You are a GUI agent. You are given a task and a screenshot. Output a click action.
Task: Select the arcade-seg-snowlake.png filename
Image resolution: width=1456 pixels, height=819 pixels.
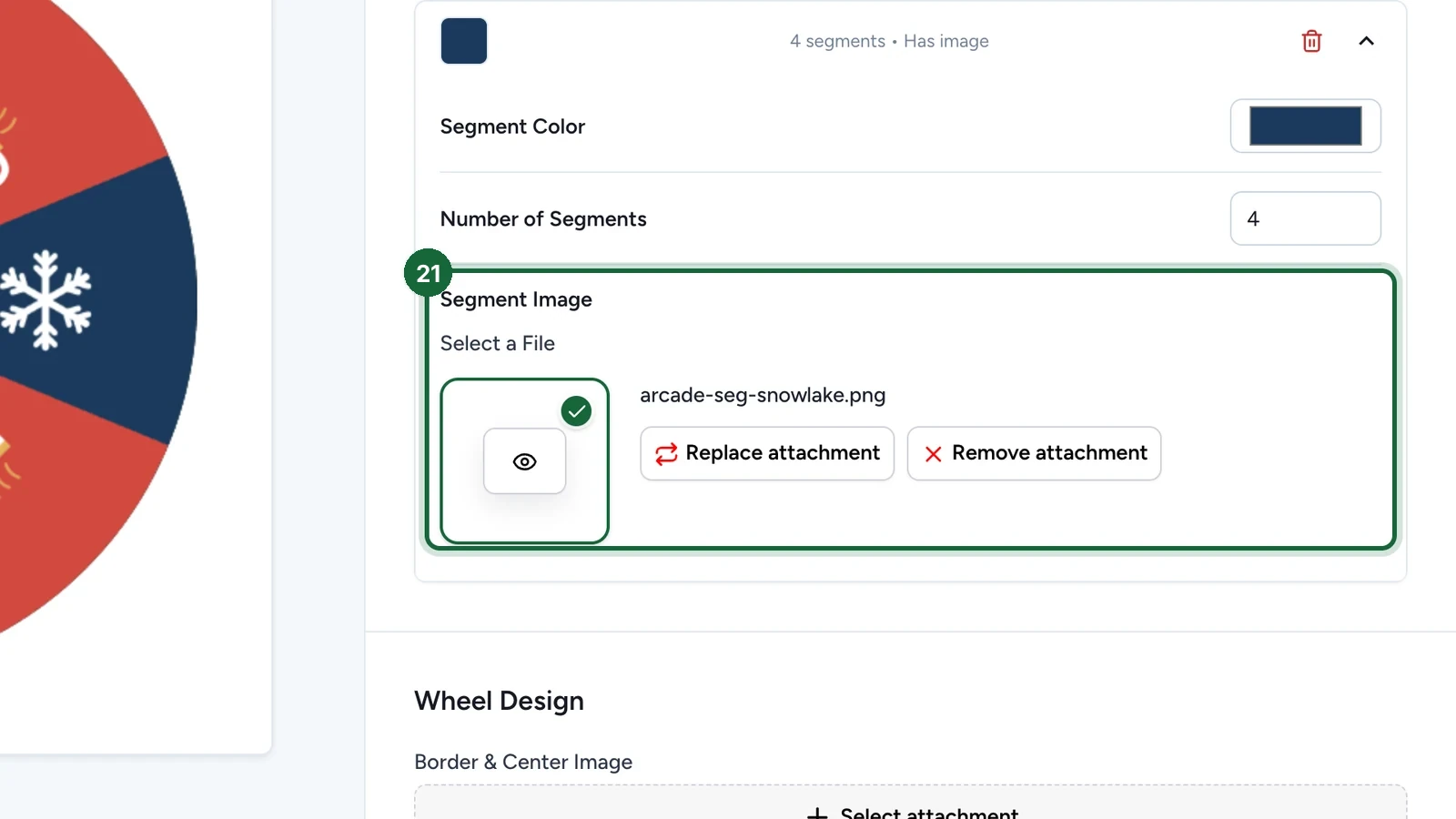(763, 395)
